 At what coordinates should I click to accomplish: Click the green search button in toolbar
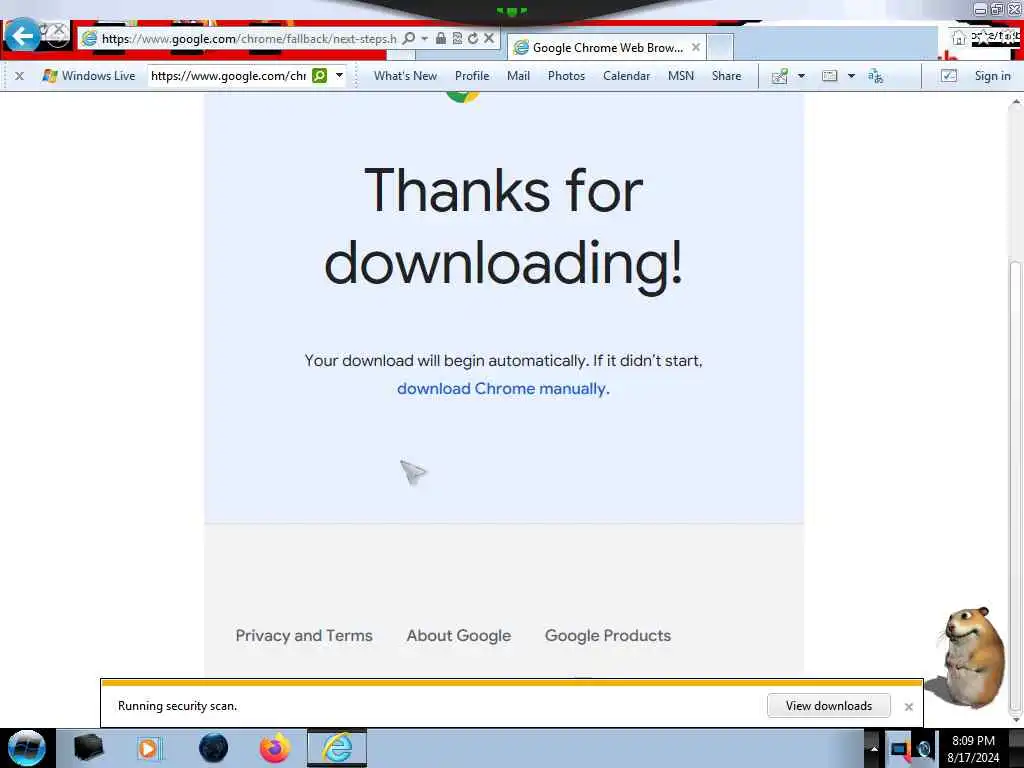(319, 76)
